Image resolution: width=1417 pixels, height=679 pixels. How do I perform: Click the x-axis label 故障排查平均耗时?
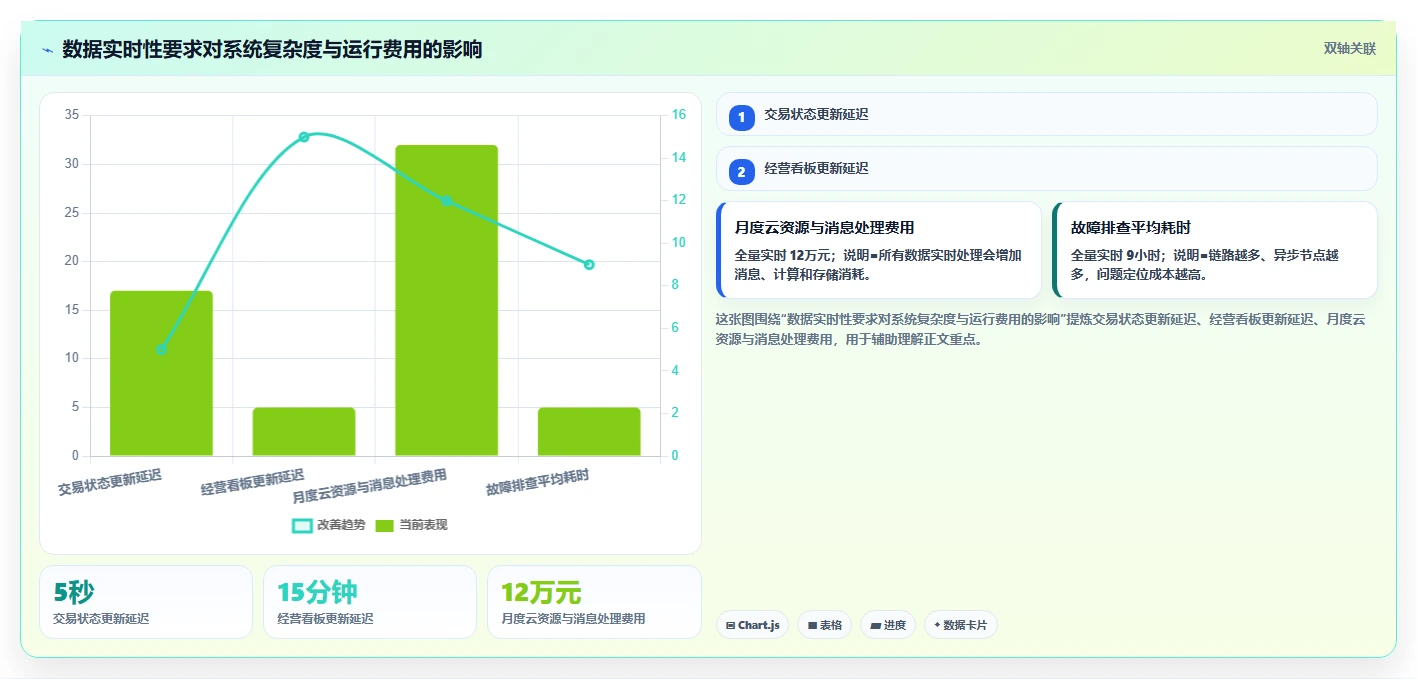point(537,481)
